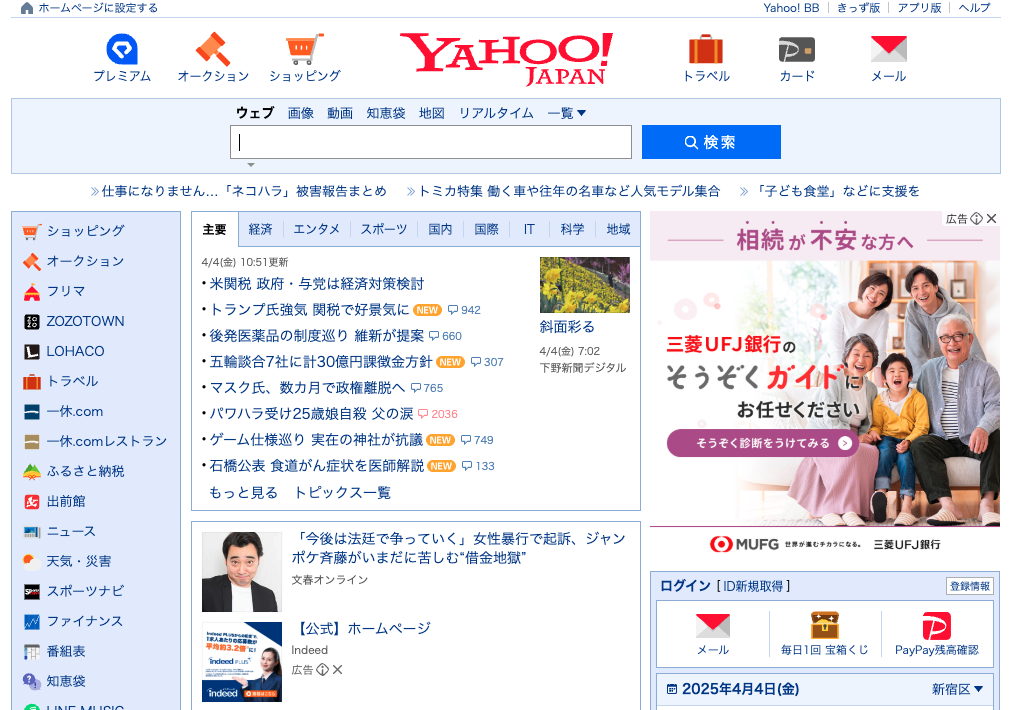
Task: Switch to the 国際 news tab
Action: (486, 229)
